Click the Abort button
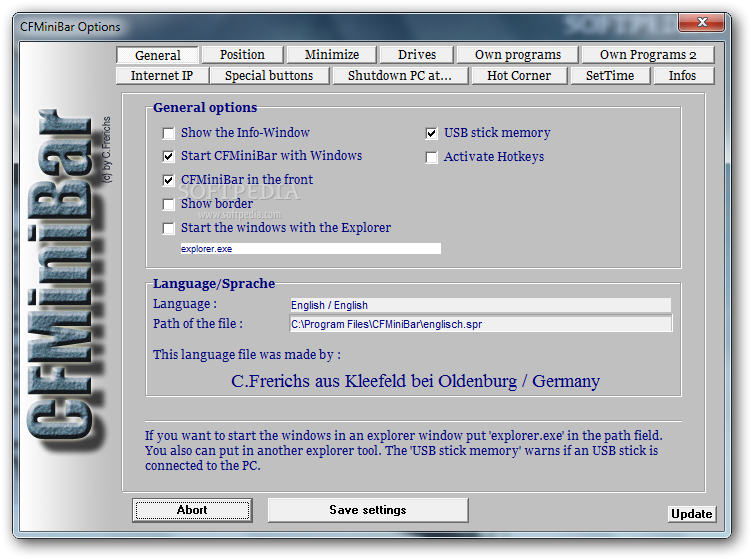This screenshot has height=559, width=752. click(192, 510)
